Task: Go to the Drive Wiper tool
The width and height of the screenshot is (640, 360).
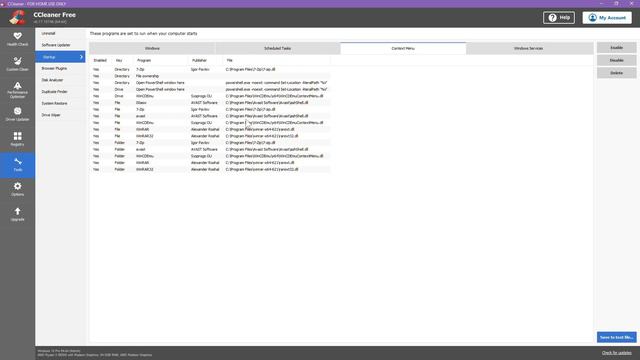Action: point(60,115)
